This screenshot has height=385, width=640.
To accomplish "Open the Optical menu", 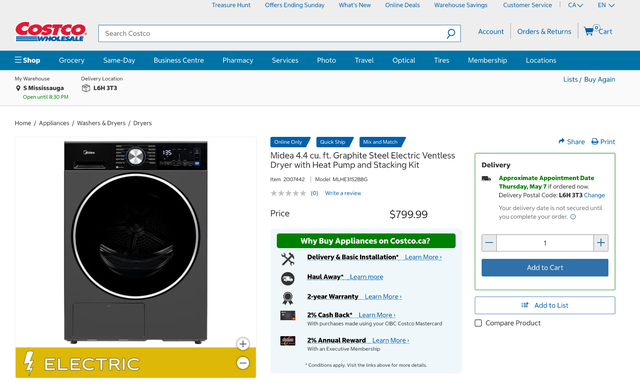I will tap(404, 60).
